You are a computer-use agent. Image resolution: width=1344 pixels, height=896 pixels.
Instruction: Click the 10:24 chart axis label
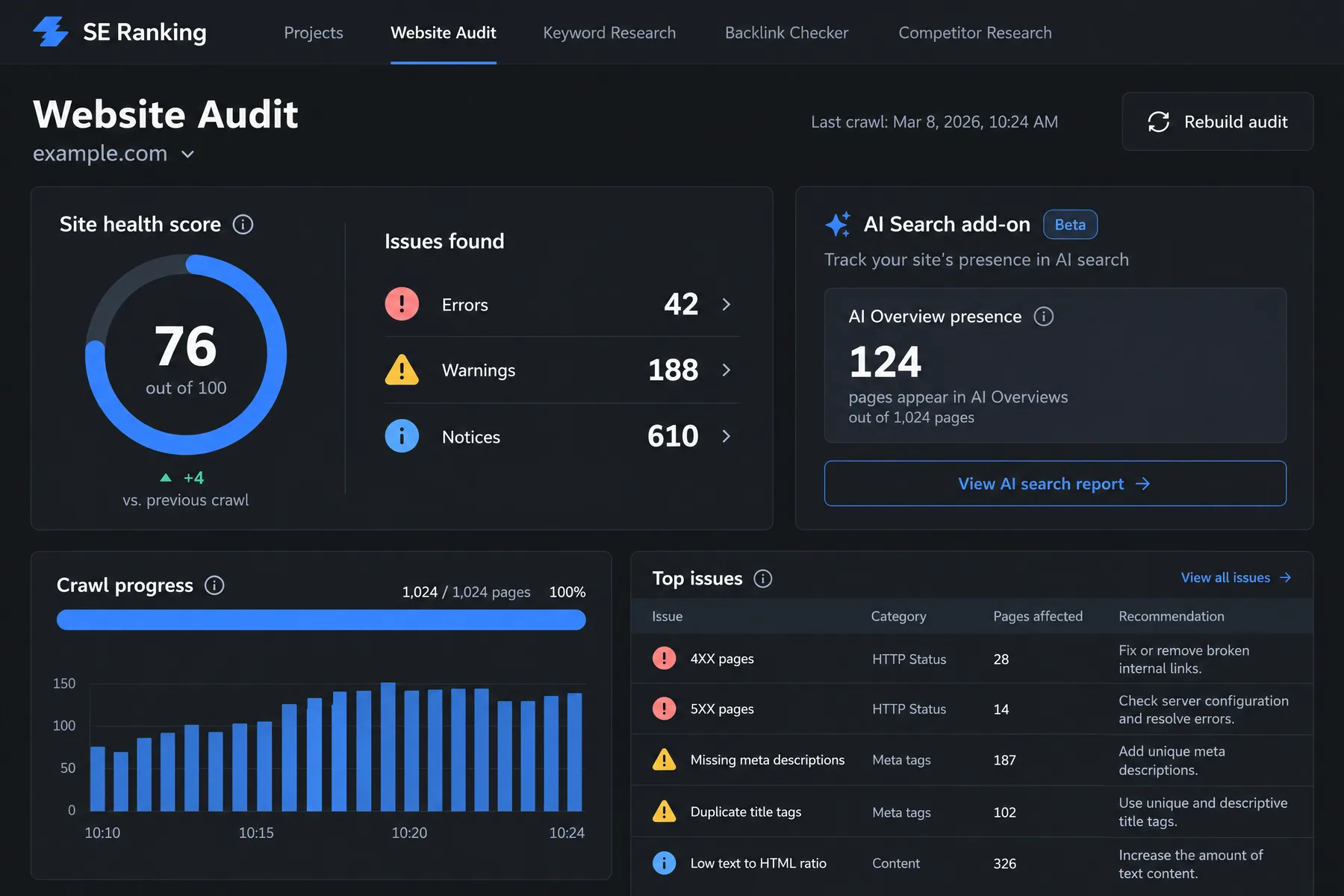point(567,833)
